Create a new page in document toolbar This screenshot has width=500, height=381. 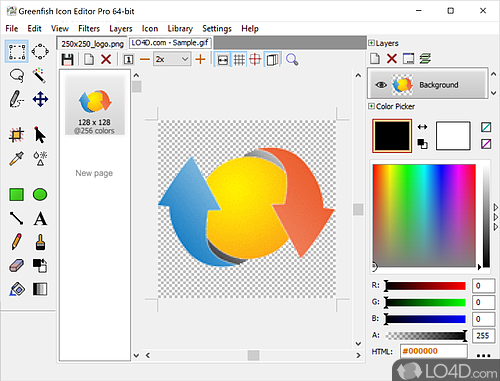89,60
